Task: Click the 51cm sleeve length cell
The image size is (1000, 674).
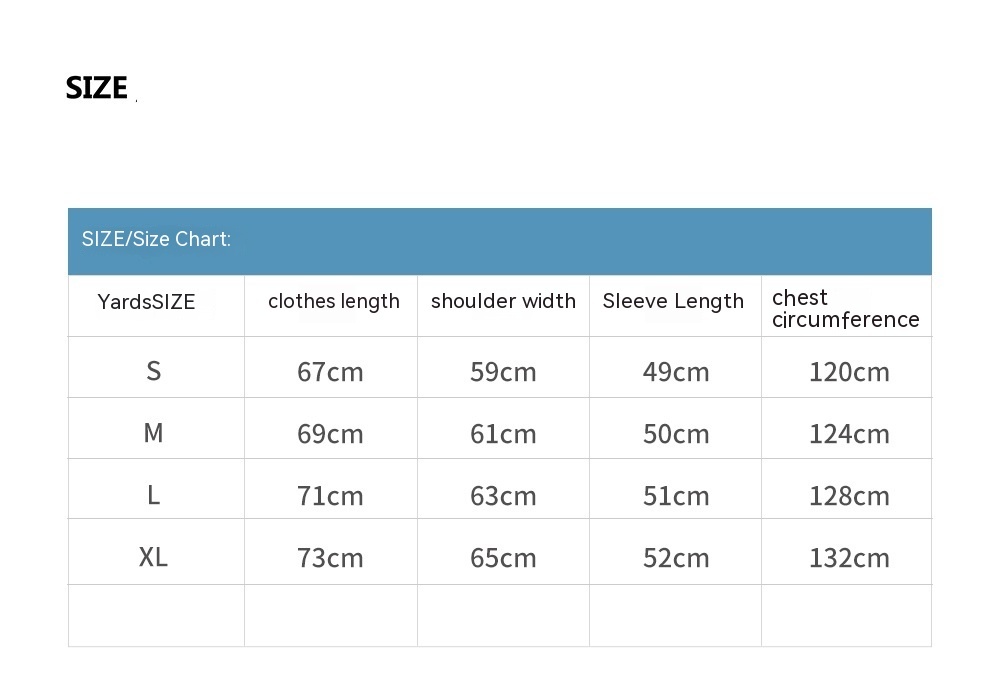Action: pyautogui.click(x=676, y=496)
